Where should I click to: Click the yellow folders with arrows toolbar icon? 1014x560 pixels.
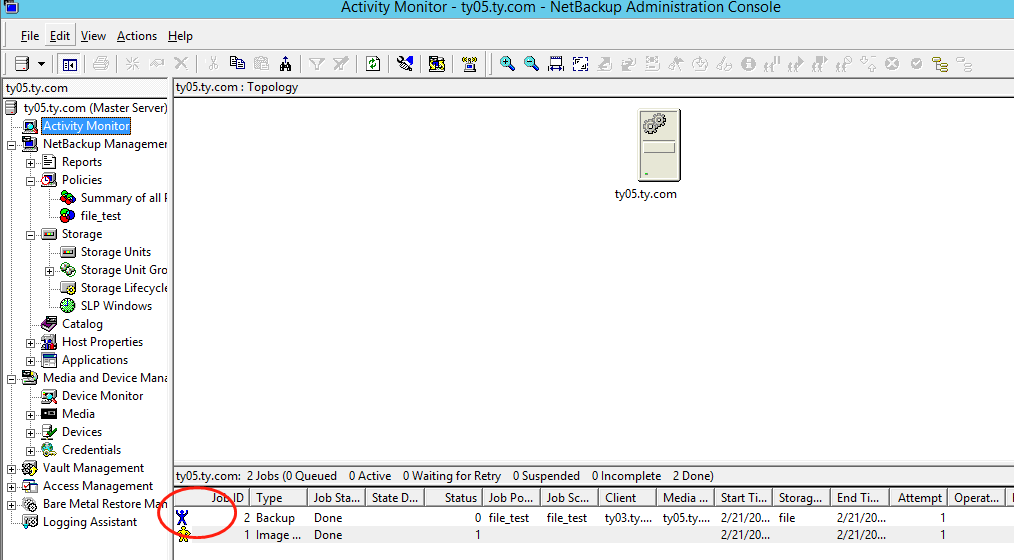[x=437, y=63]
